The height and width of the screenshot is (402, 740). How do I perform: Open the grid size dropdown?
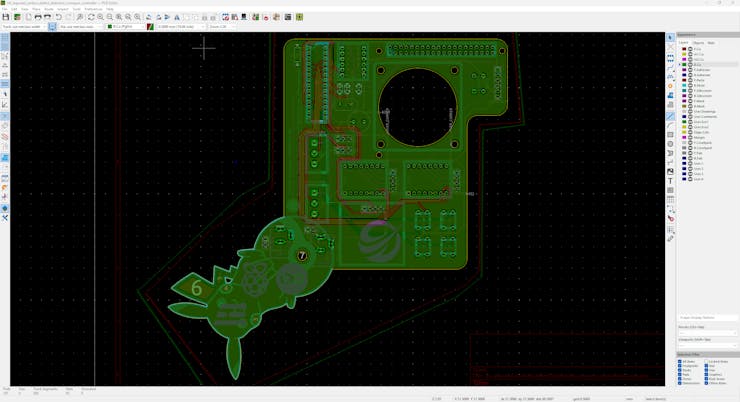181,27
